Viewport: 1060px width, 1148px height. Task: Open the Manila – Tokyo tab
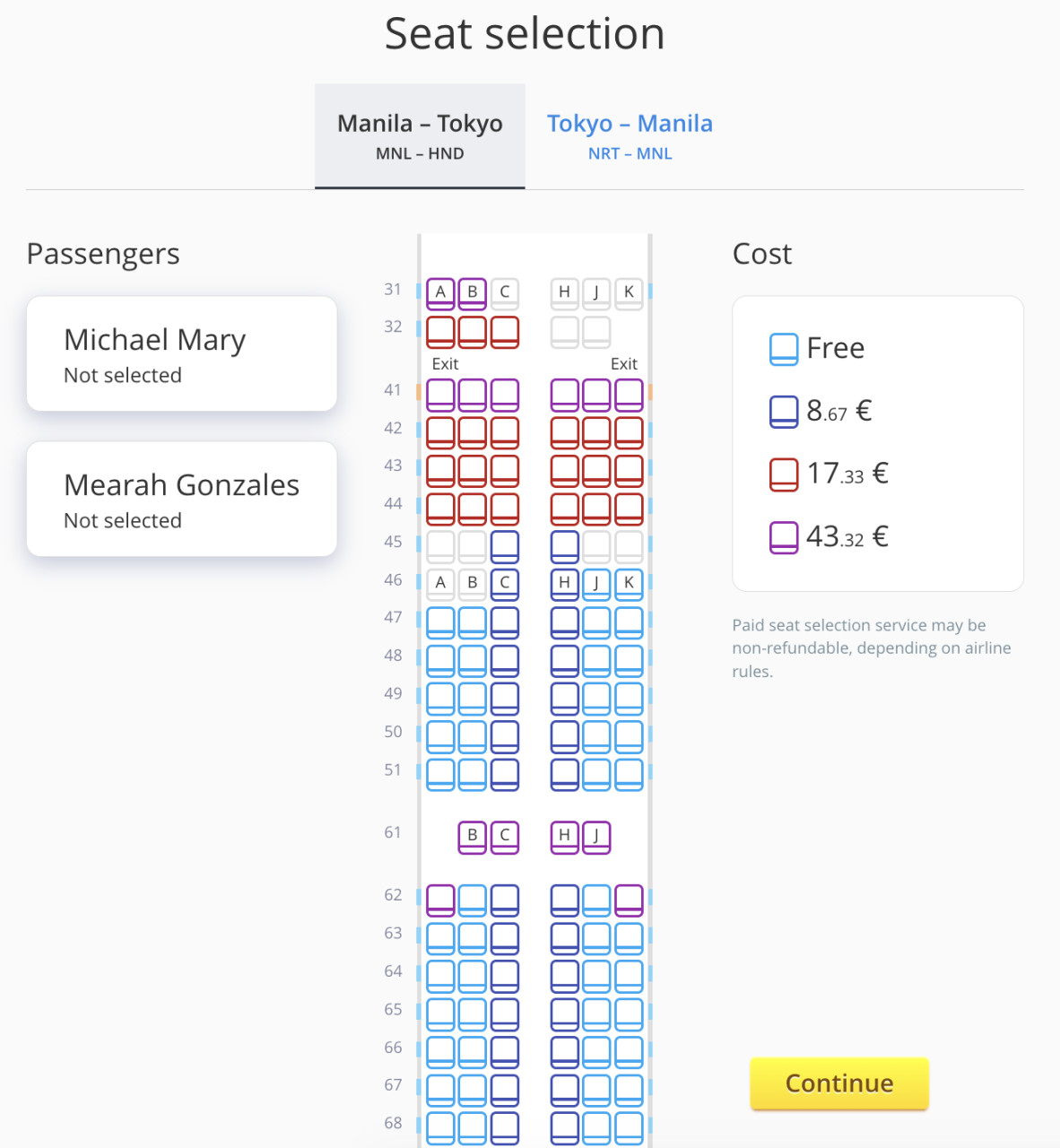point(420,136)
